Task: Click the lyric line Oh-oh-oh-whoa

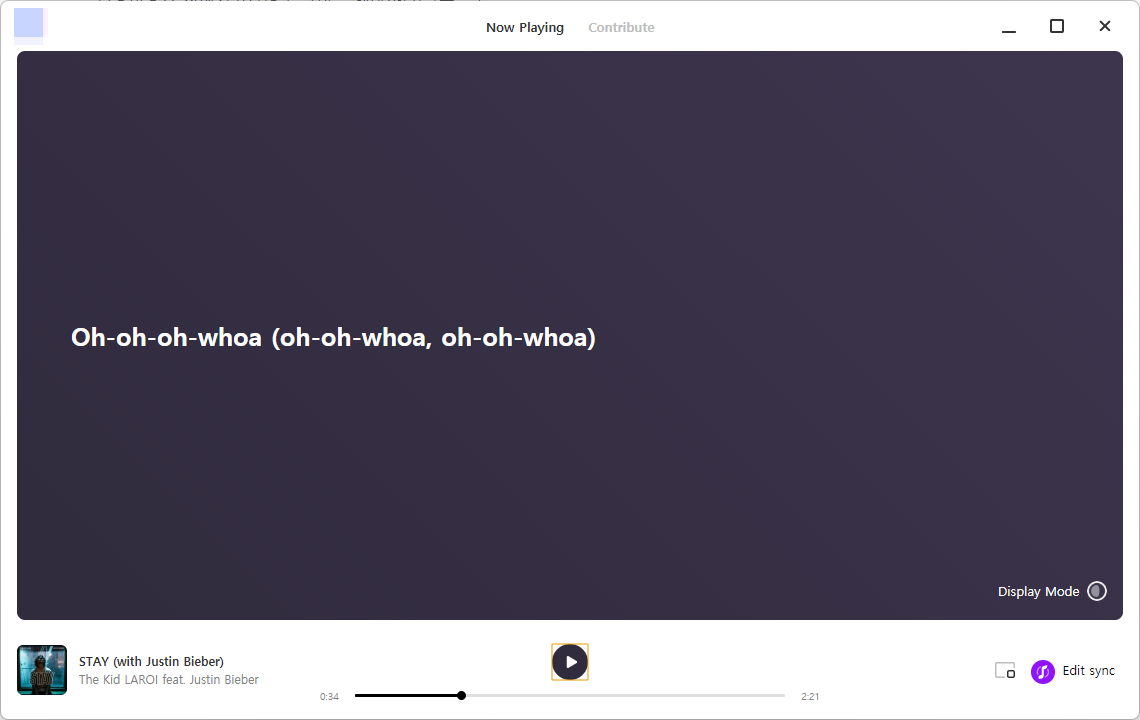Action: point(333,337)
